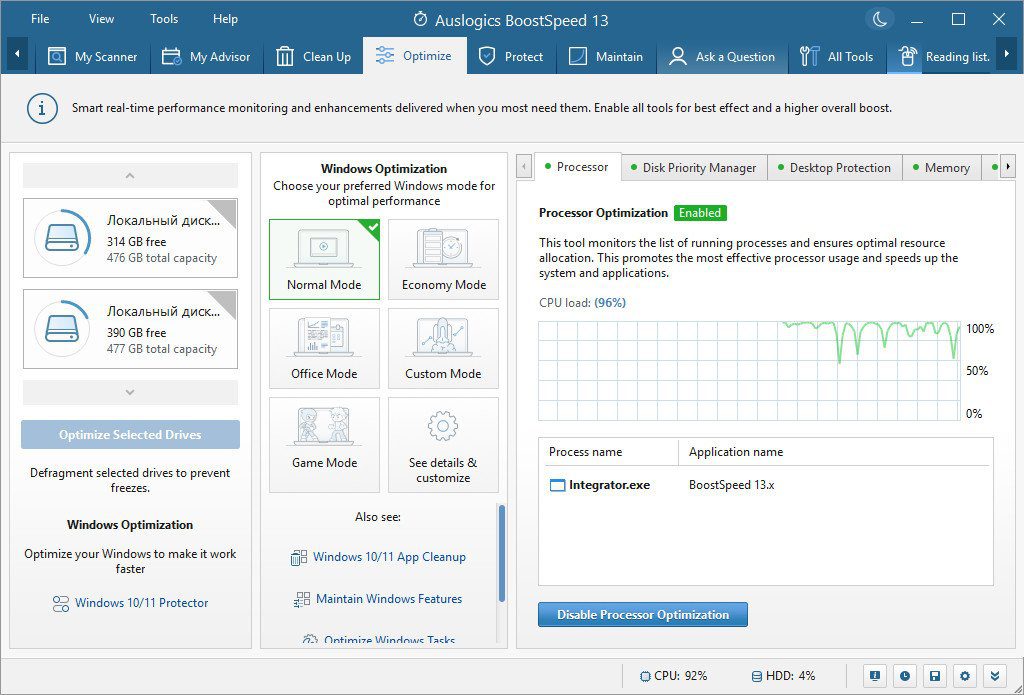Image resolution: width=1024 pixels, height=695 pixels.
Task: Click the settings gear in the status bar
Action: pyautogui.click(x=964, y=676)
